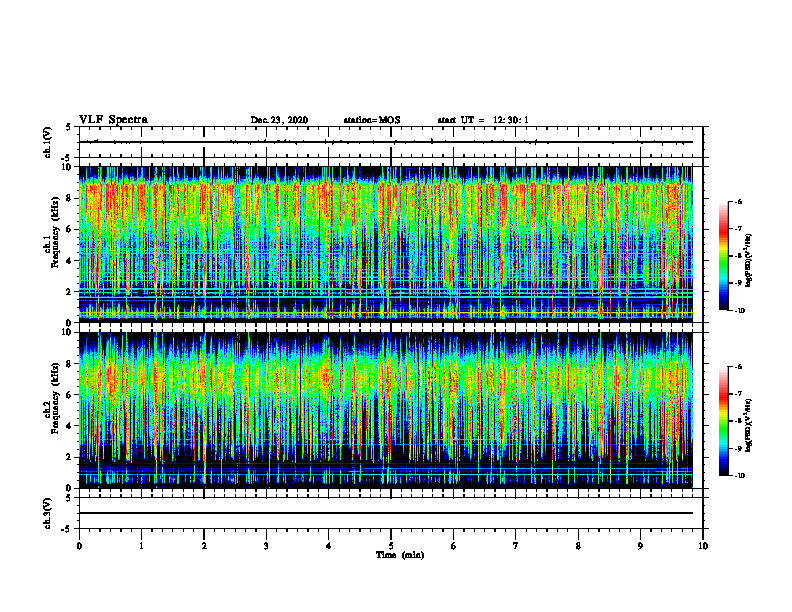Click the '-10' value on ch.2 color scale

coord(740,476)
